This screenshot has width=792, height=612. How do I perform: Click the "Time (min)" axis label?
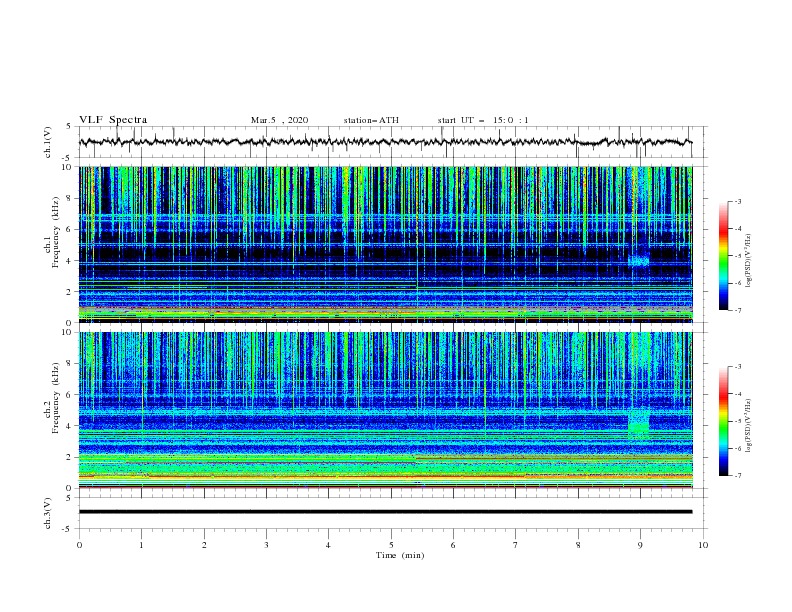pos(400,555)
